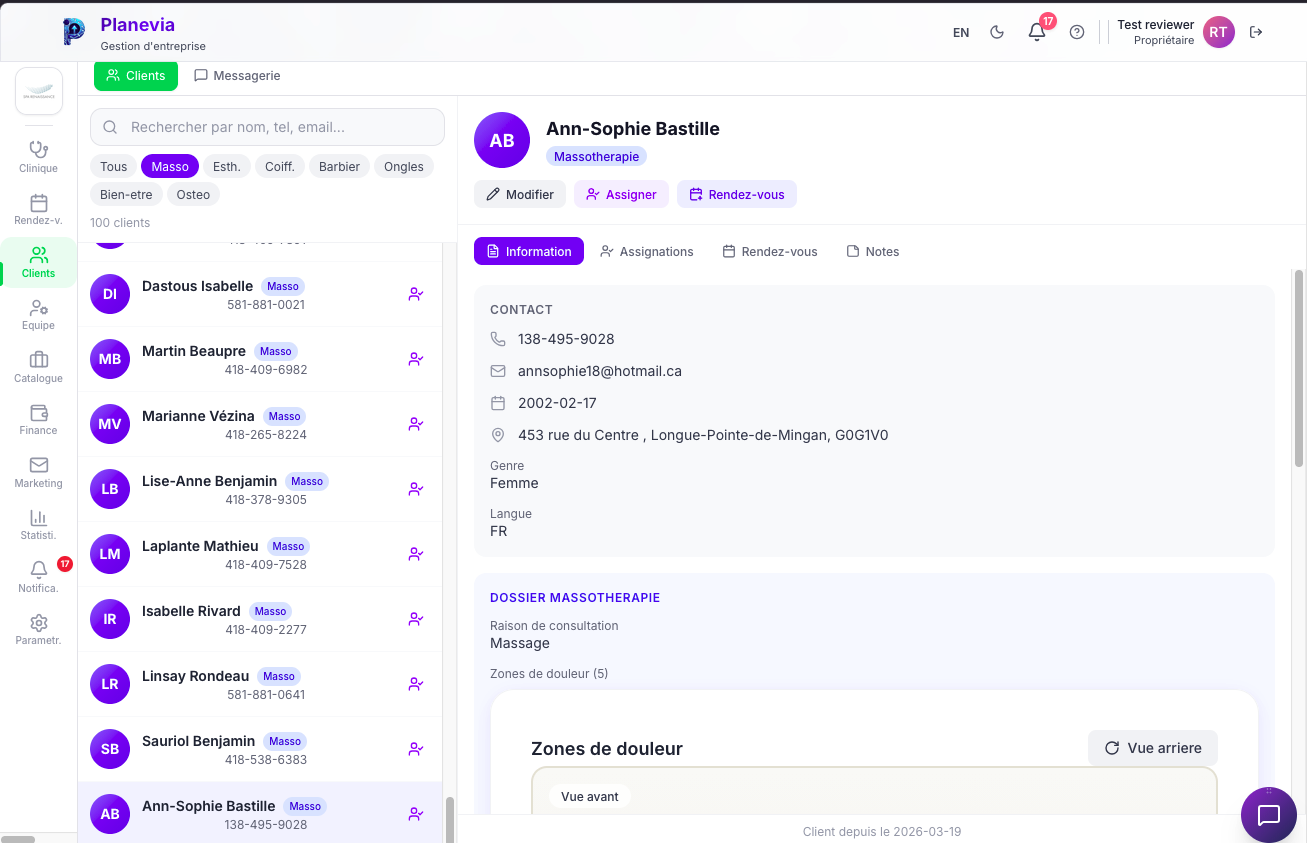Click the client list scrollbar
The height and width of the screenshot is (843, 1307).
click(449, 819)
